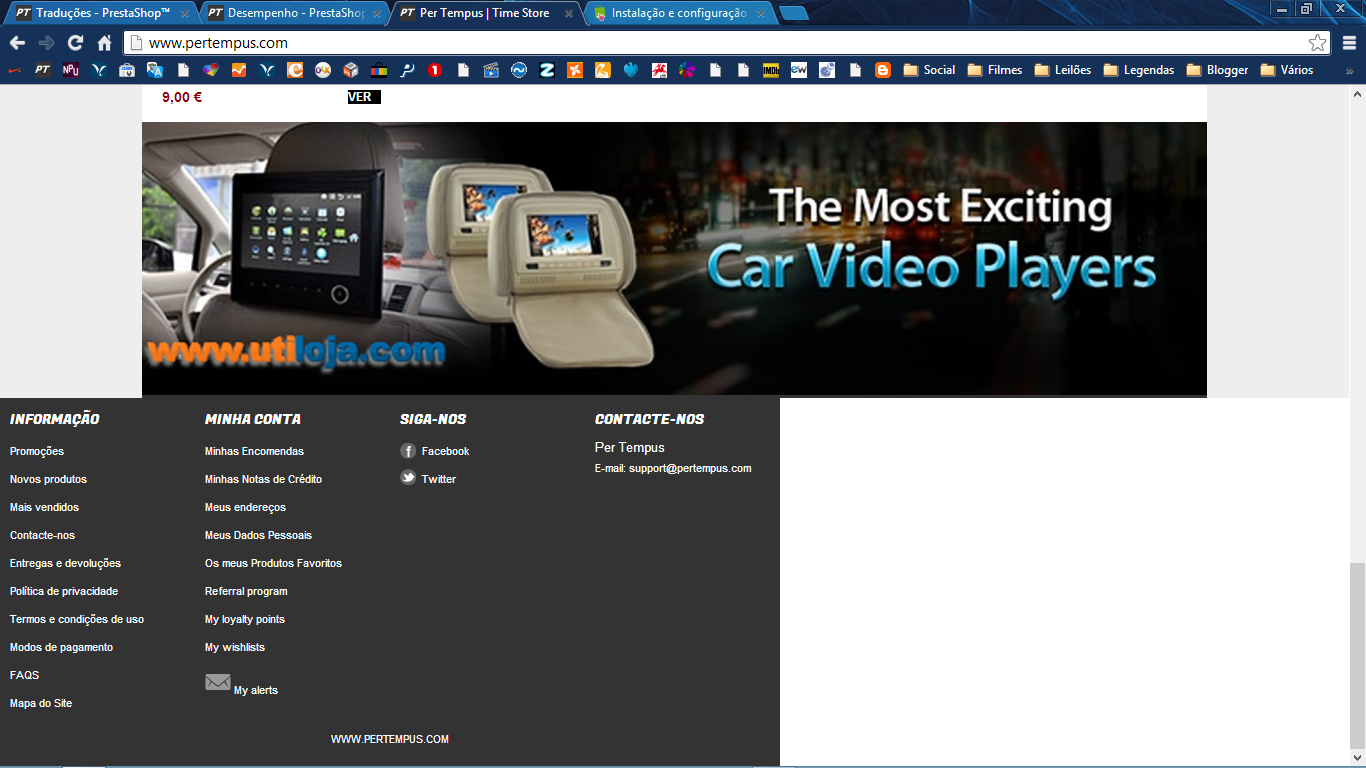Open a new tab with the tab button
The width and height of the screenshot is (1366, 768).
point(794,13)
